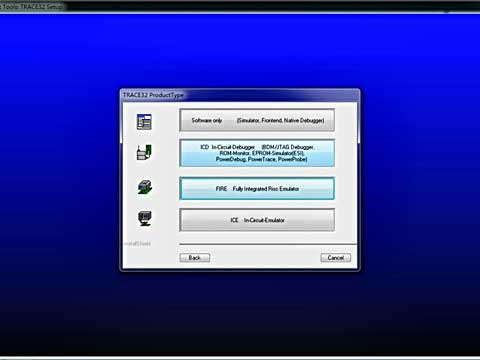This screenshot has width=480, height=360.
Task: Click the Tools: TRACE32 Setup window title
Action: [33, 6]
